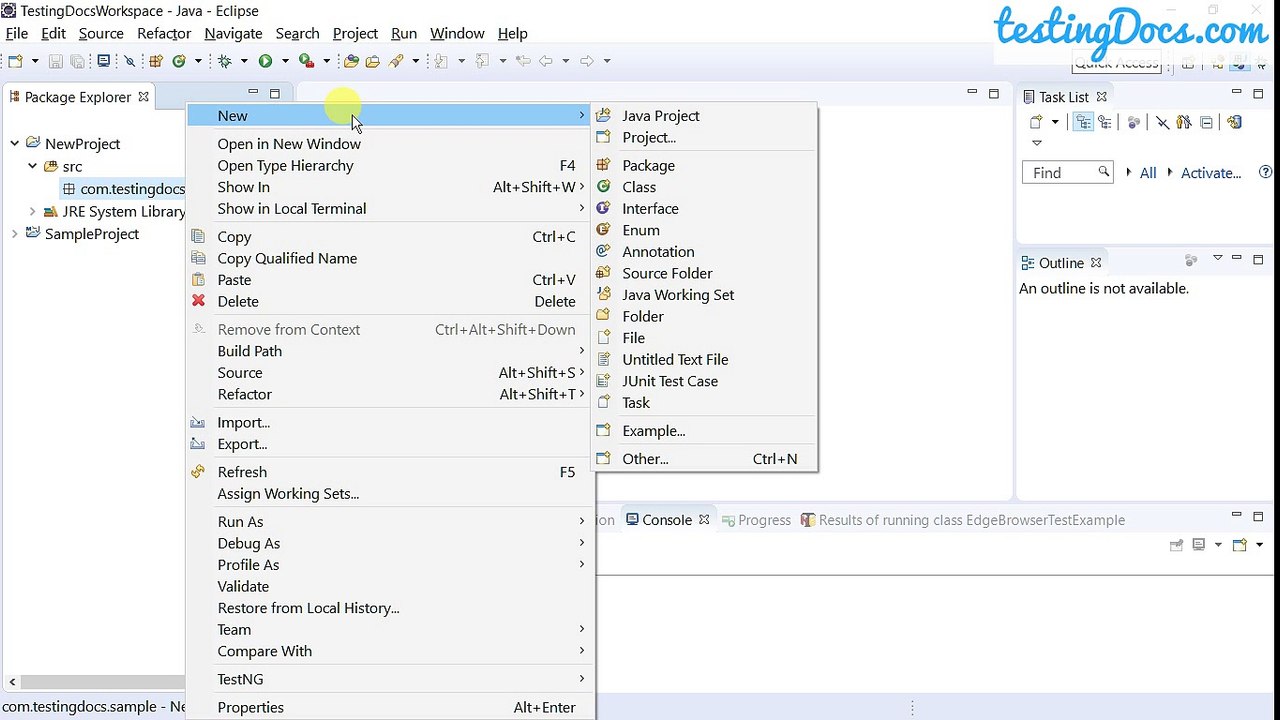Open the Build Path submenu
The height and width of the screenshot is (720, 1280).
coord(389,351)
